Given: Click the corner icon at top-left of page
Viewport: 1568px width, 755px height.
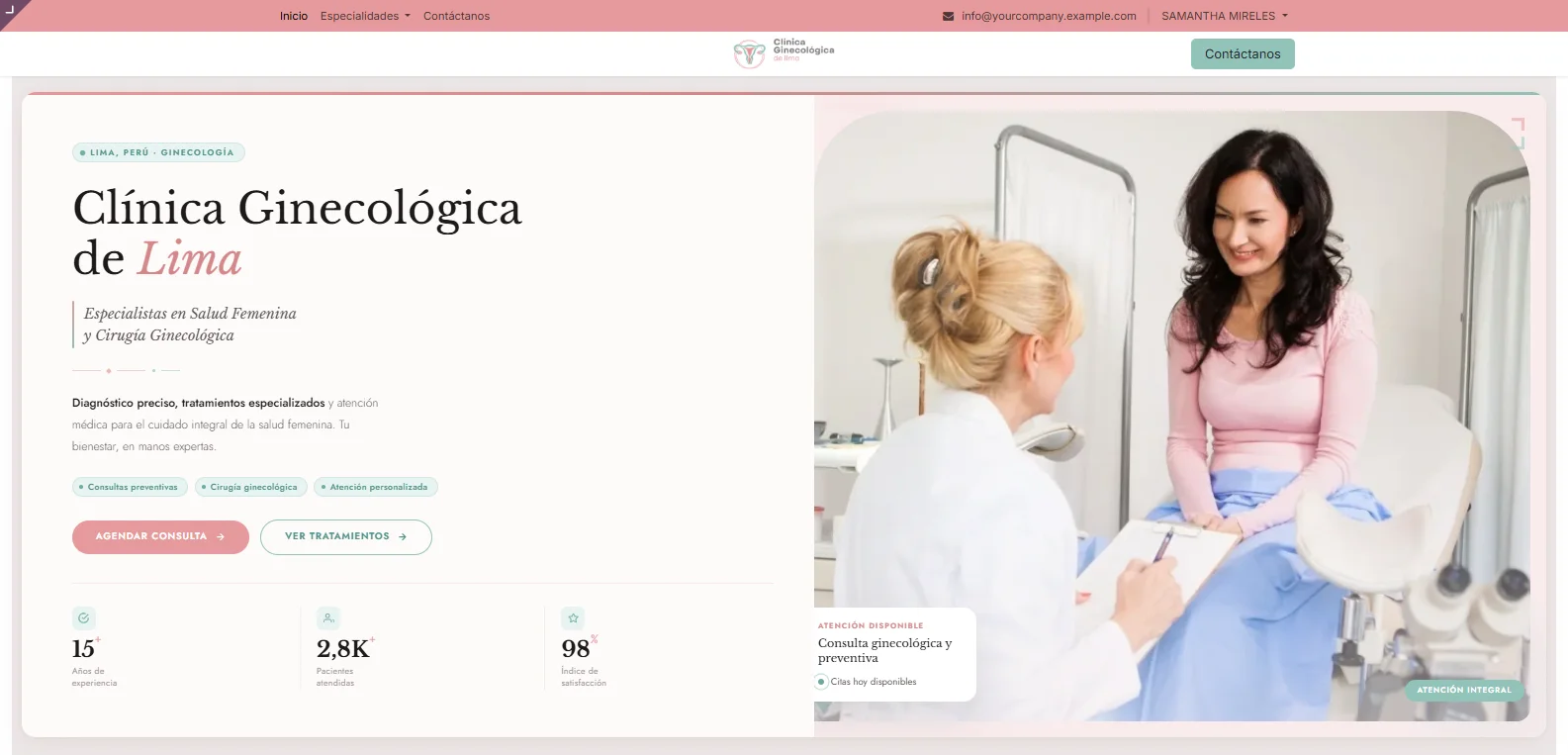Looking at the screenshot, I should point(10,8).
